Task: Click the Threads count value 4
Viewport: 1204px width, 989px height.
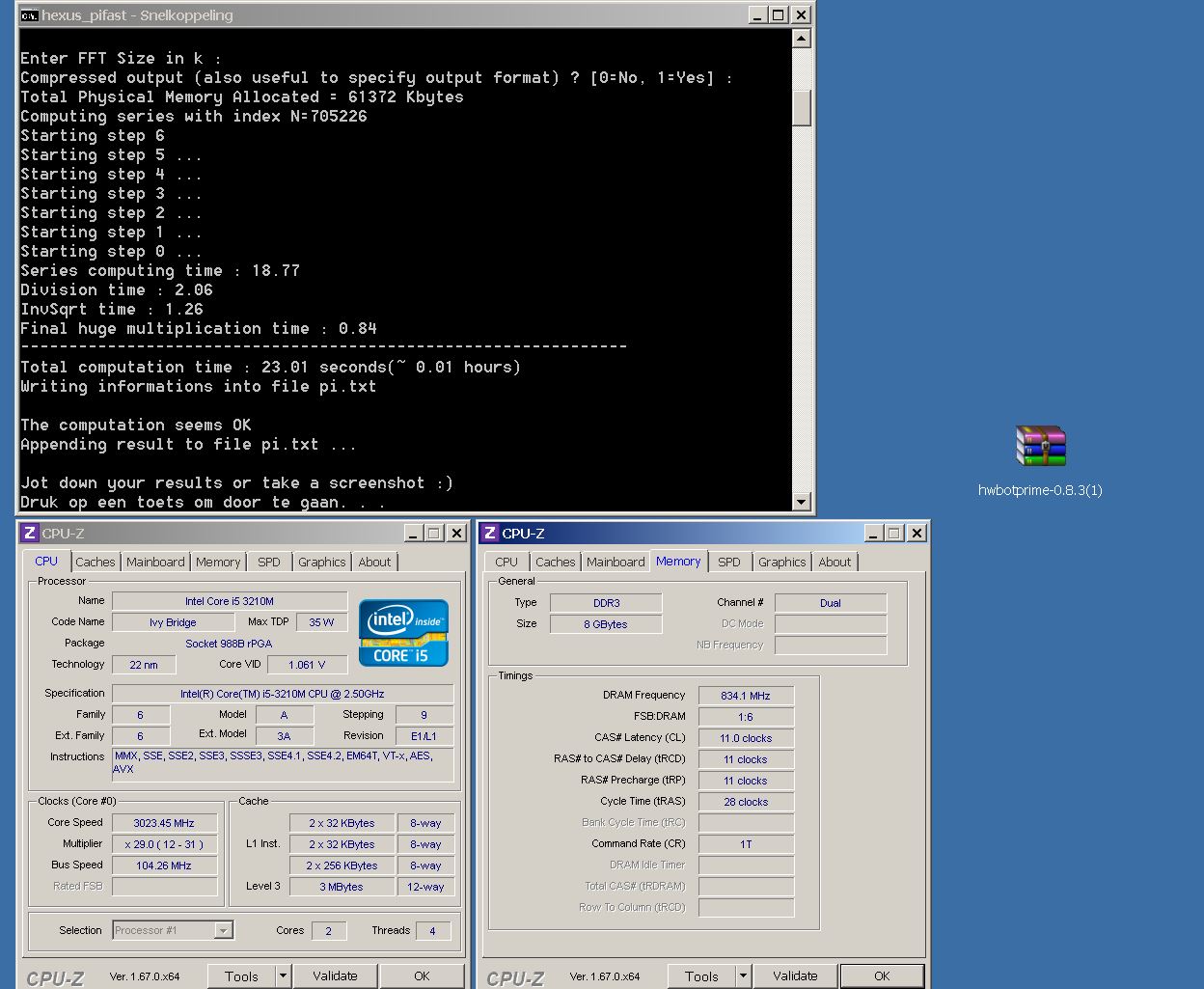Action: (x=432, y=931)
